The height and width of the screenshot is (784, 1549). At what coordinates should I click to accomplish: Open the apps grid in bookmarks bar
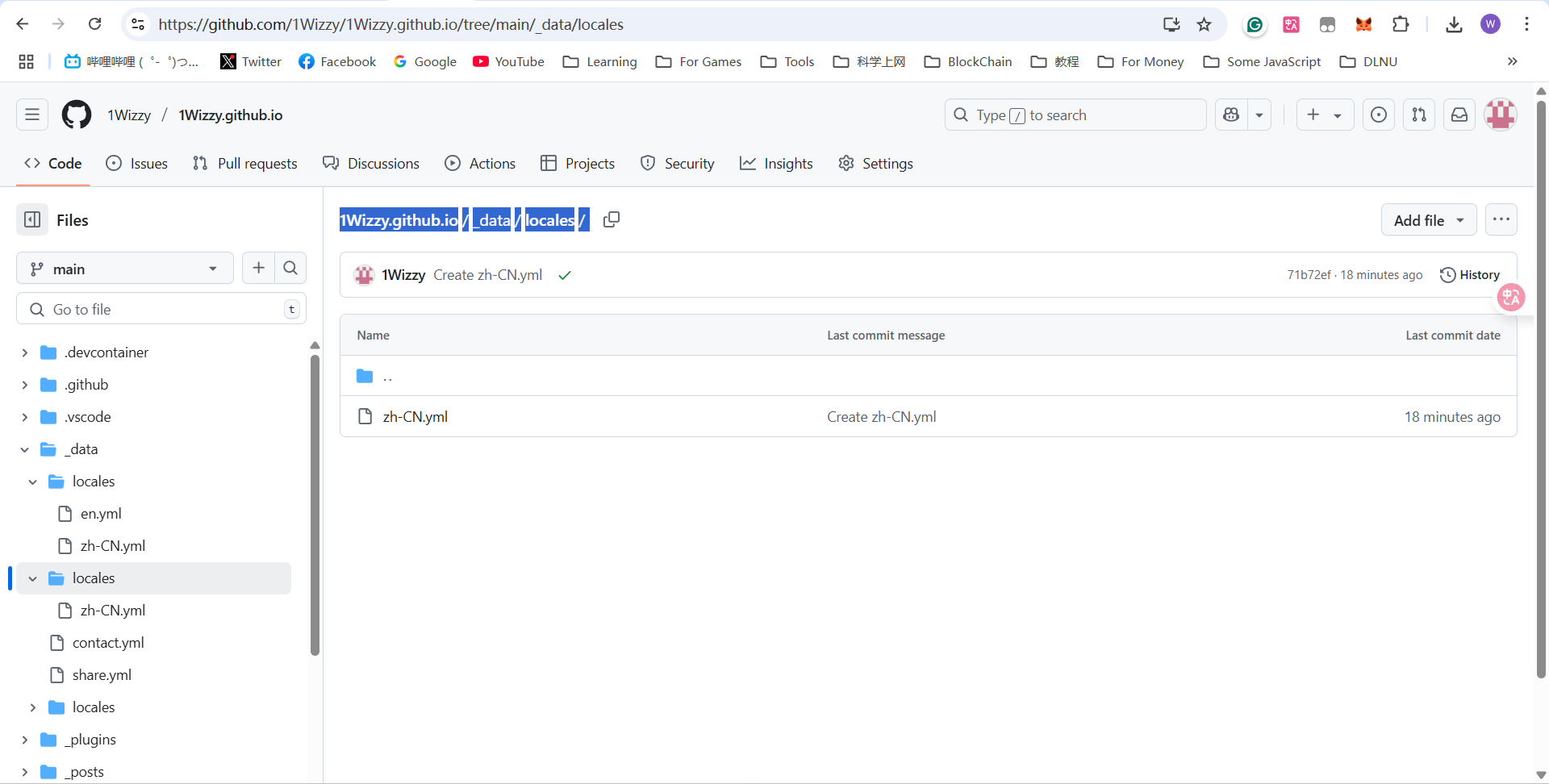point(26,61)
